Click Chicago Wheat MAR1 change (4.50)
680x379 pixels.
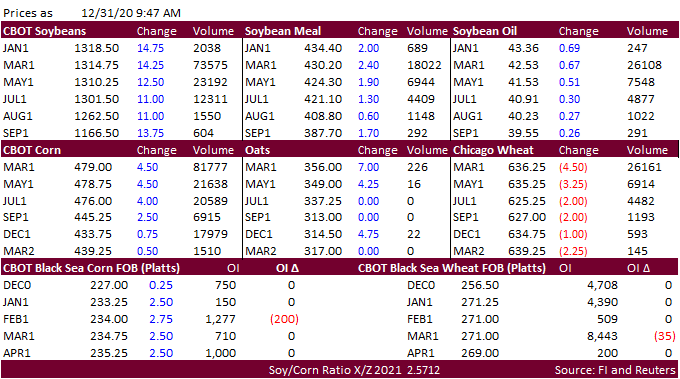point(573,167)
